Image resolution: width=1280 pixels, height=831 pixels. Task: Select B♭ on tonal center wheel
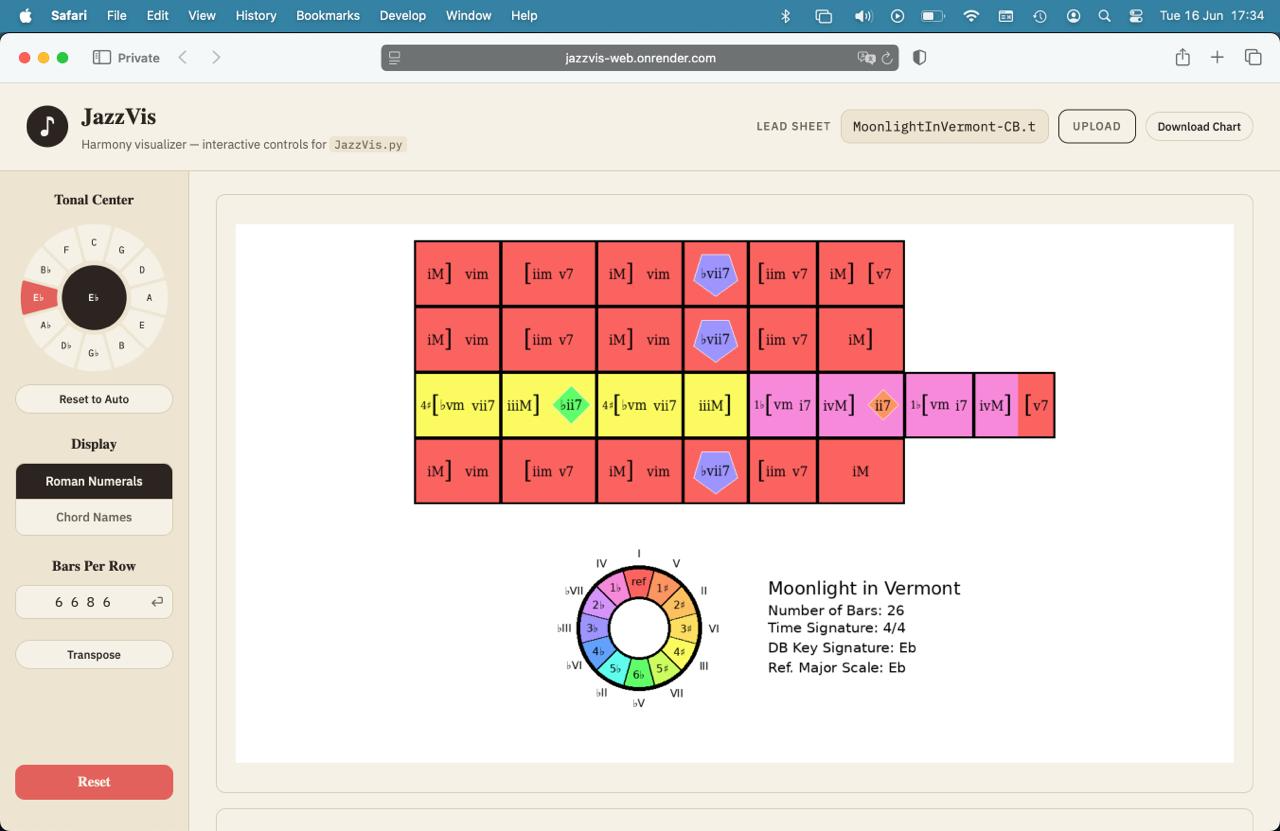[x=46, y=270]
